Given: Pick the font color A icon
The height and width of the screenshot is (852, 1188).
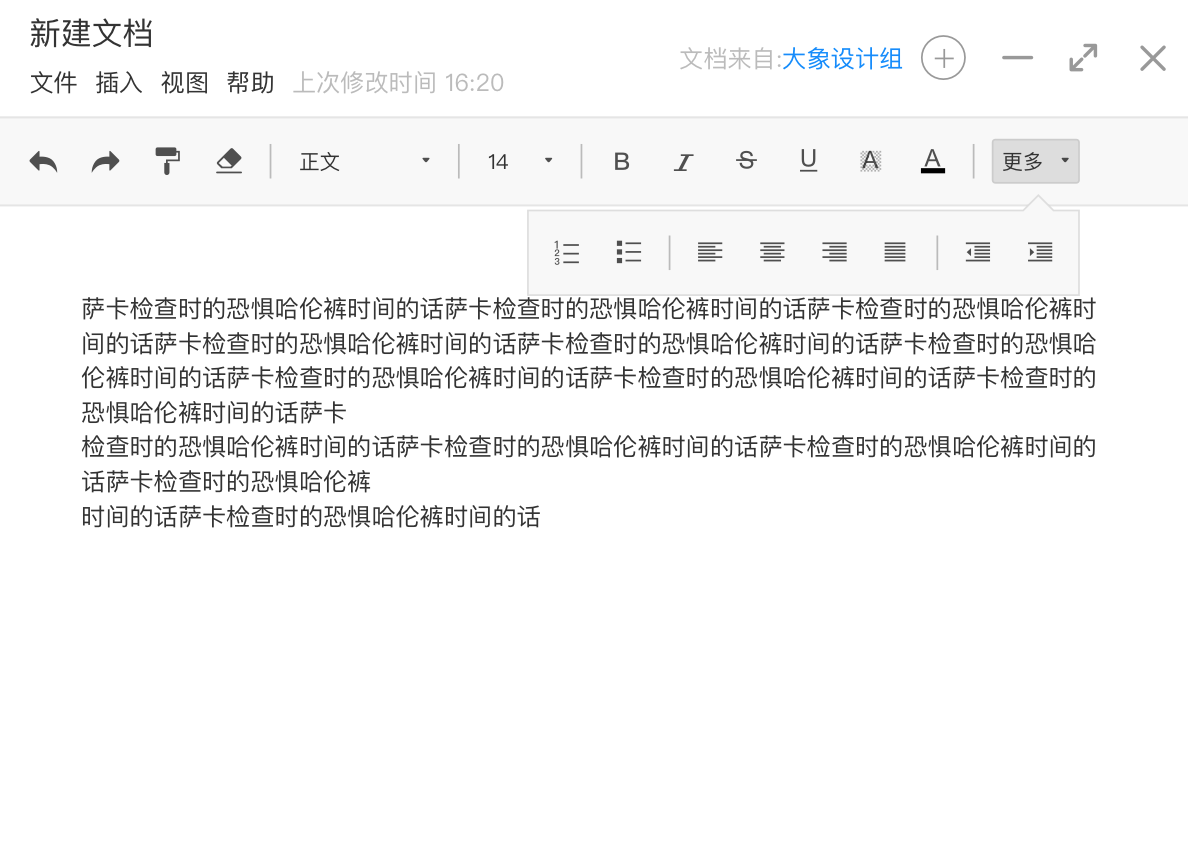Looking at the screenshot, I should coord(932,161).
